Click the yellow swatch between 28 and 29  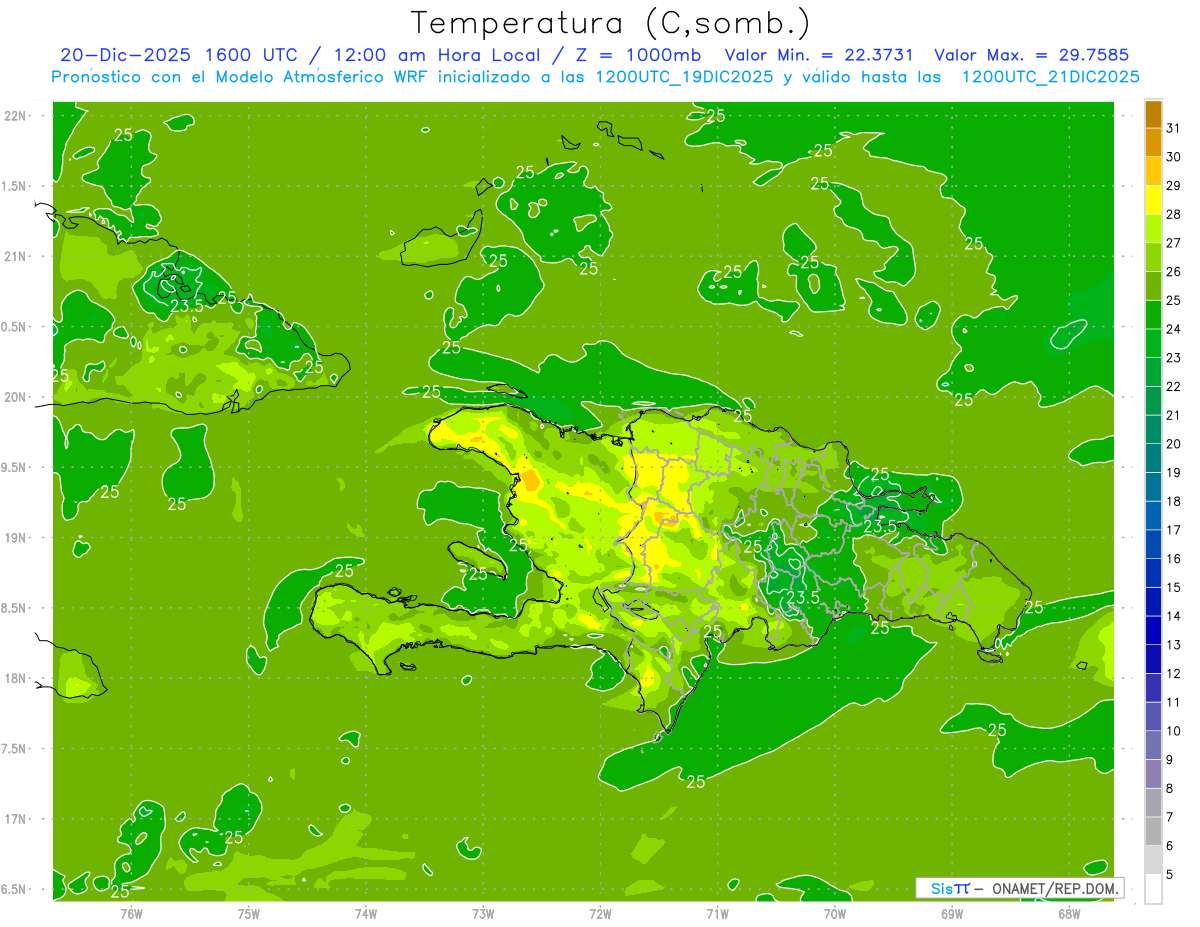(1153, 200)
